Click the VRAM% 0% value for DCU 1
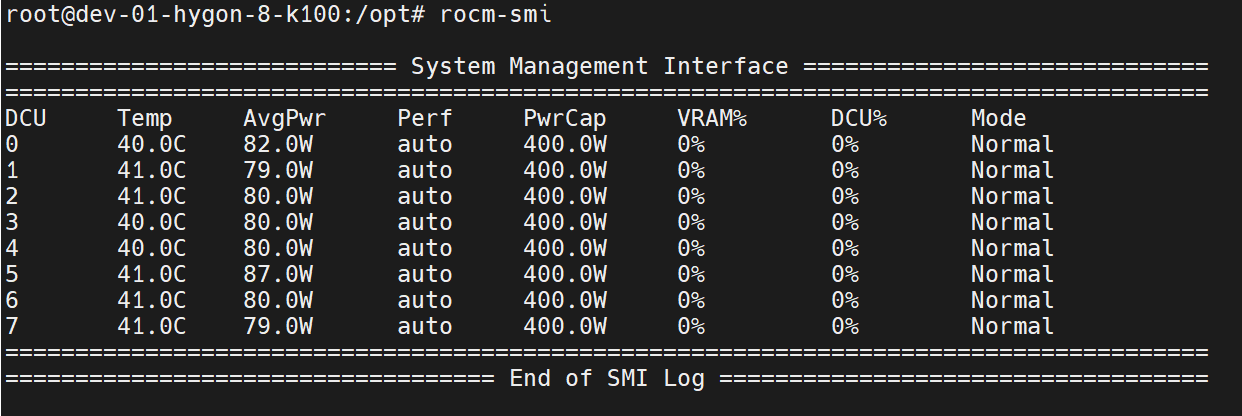 click(x=691, y=170)
